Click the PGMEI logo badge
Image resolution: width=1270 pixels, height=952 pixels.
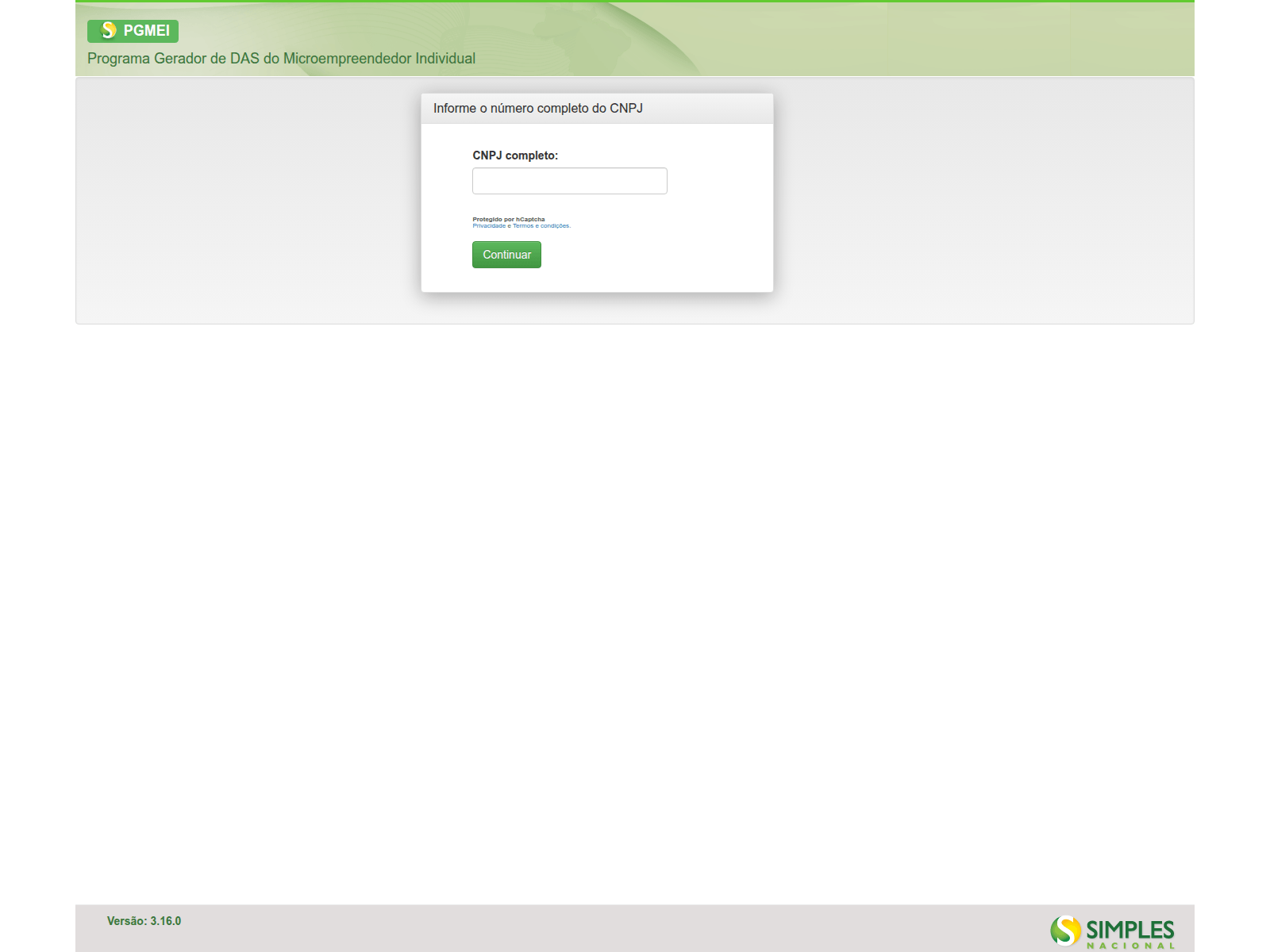coord(133,31)
